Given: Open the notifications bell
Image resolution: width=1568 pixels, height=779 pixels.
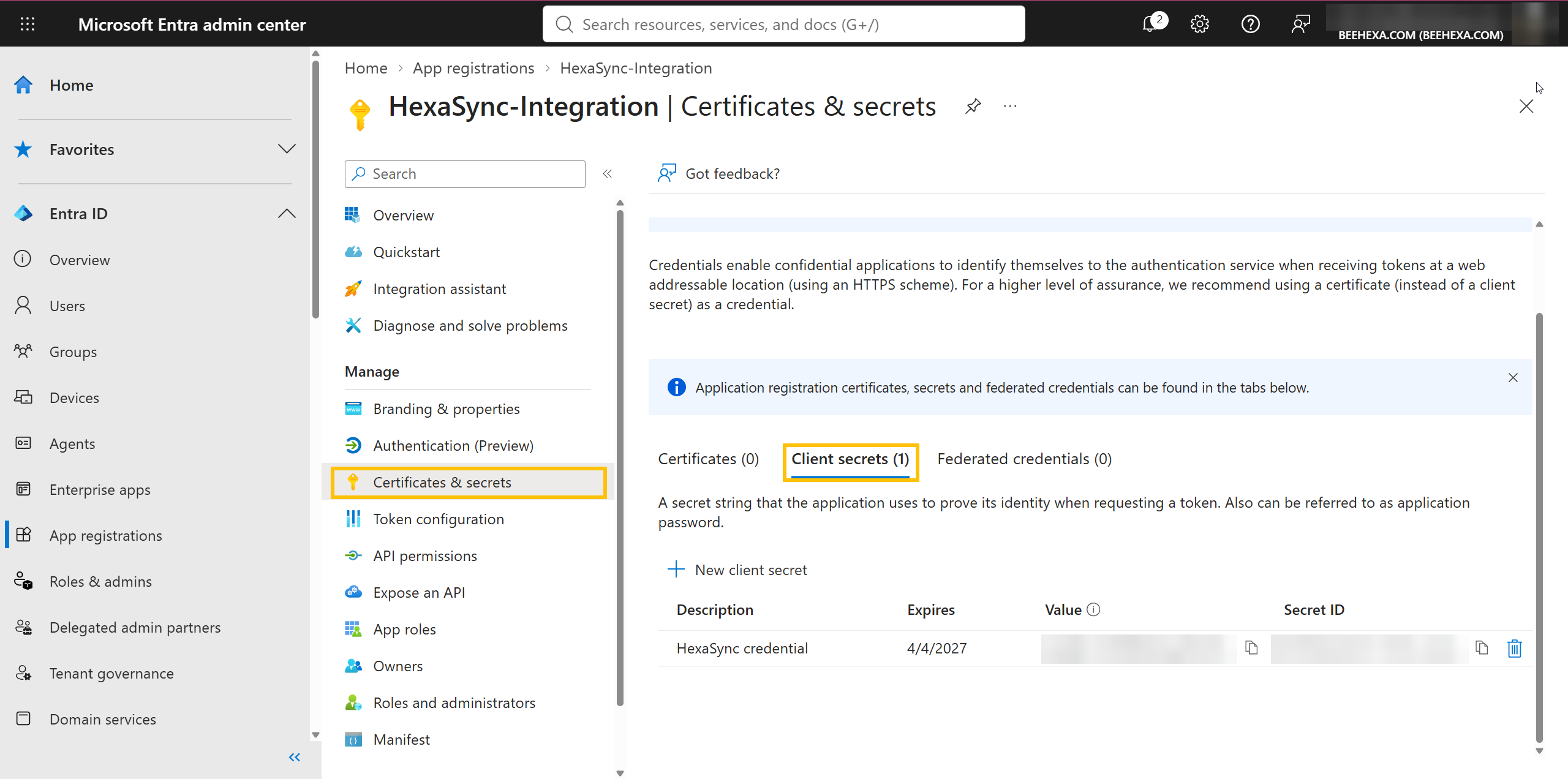Looking at the screenshot, I should [x=1149, y=24].
